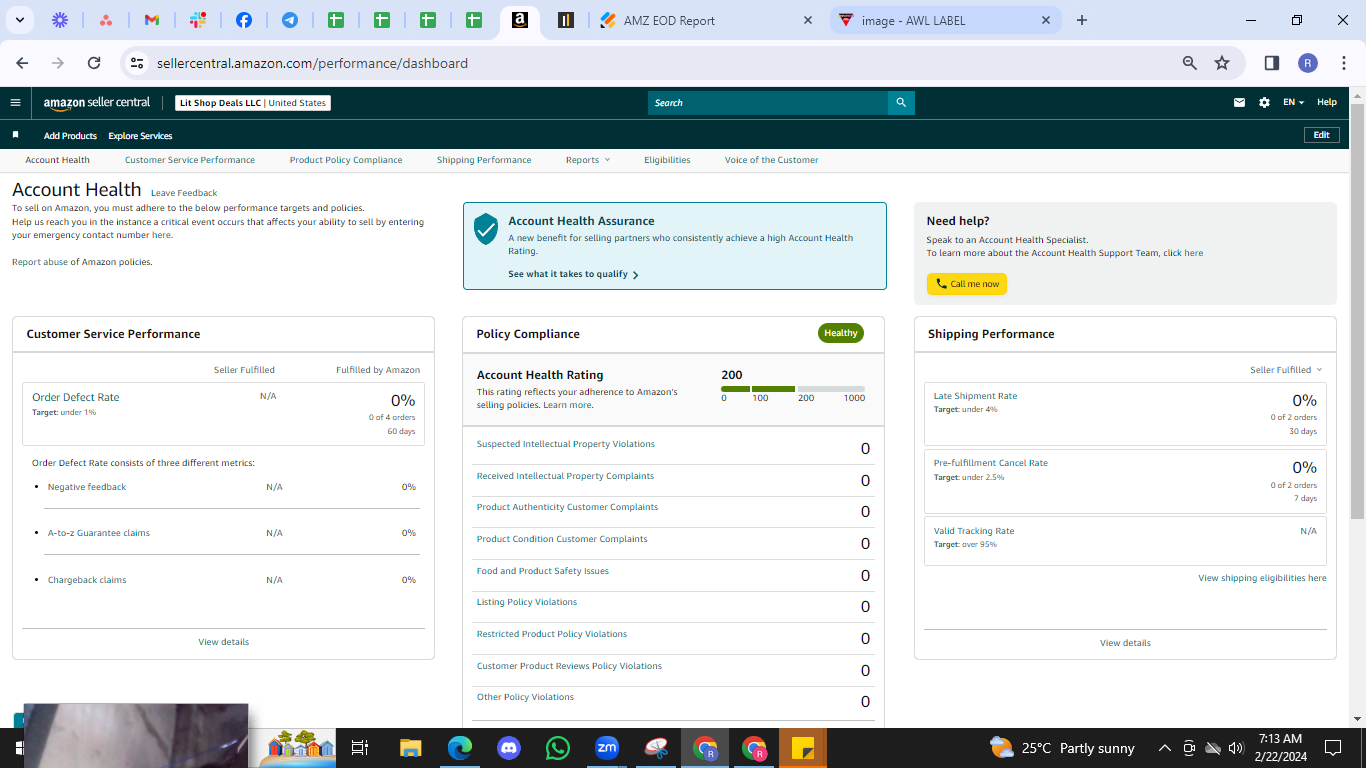Expand the Reports dropdown menu
The height and width of the screenshot is (768, 1366).
click(587, 160)
